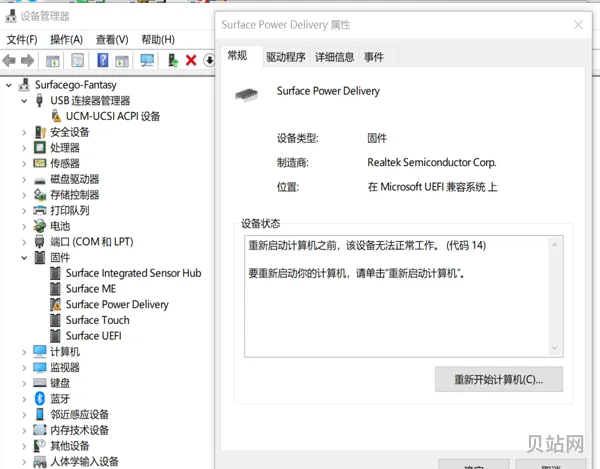Click the Update driver toolbar icon with green arrow
The width and height of the screenshot is (600, 469).
(173, 60)
